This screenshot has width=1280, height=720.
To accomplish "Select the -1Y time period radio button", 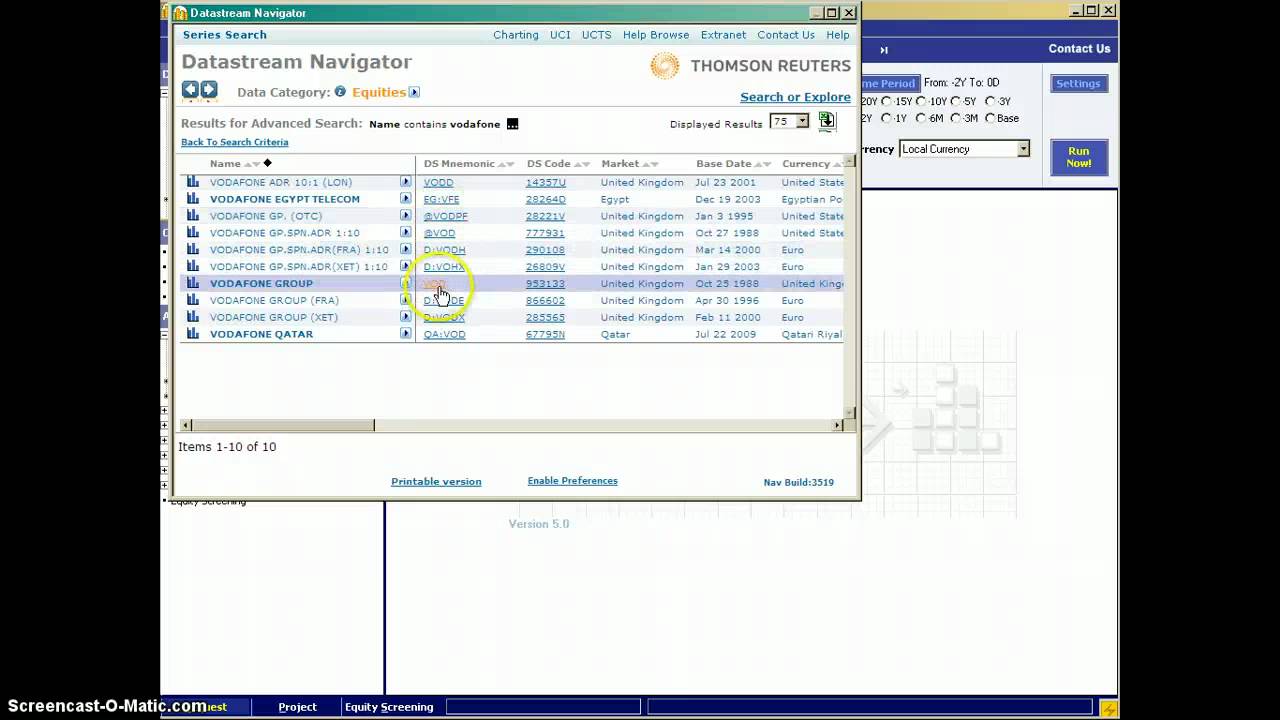I will tap(886, 118).
